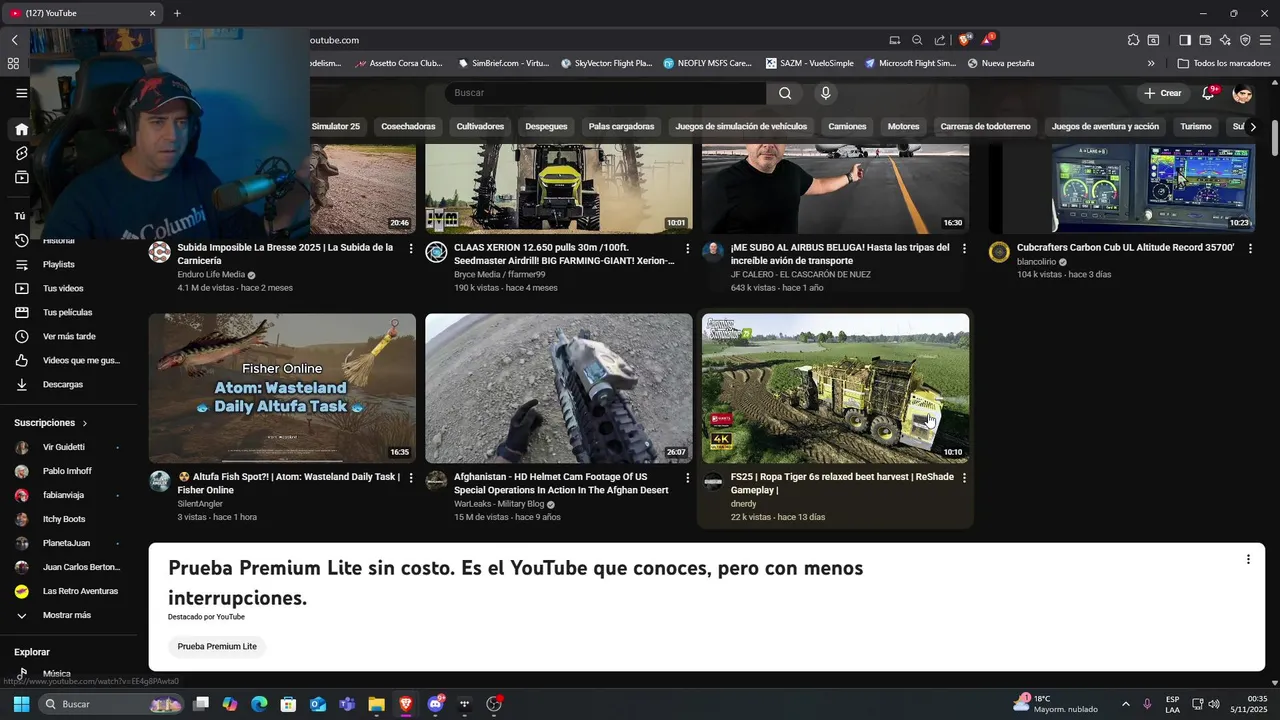Open options menu for CLAAS XERION video
Viewport: 1280px width, 720px height.
pyautogui.click(x=687, y=248)
